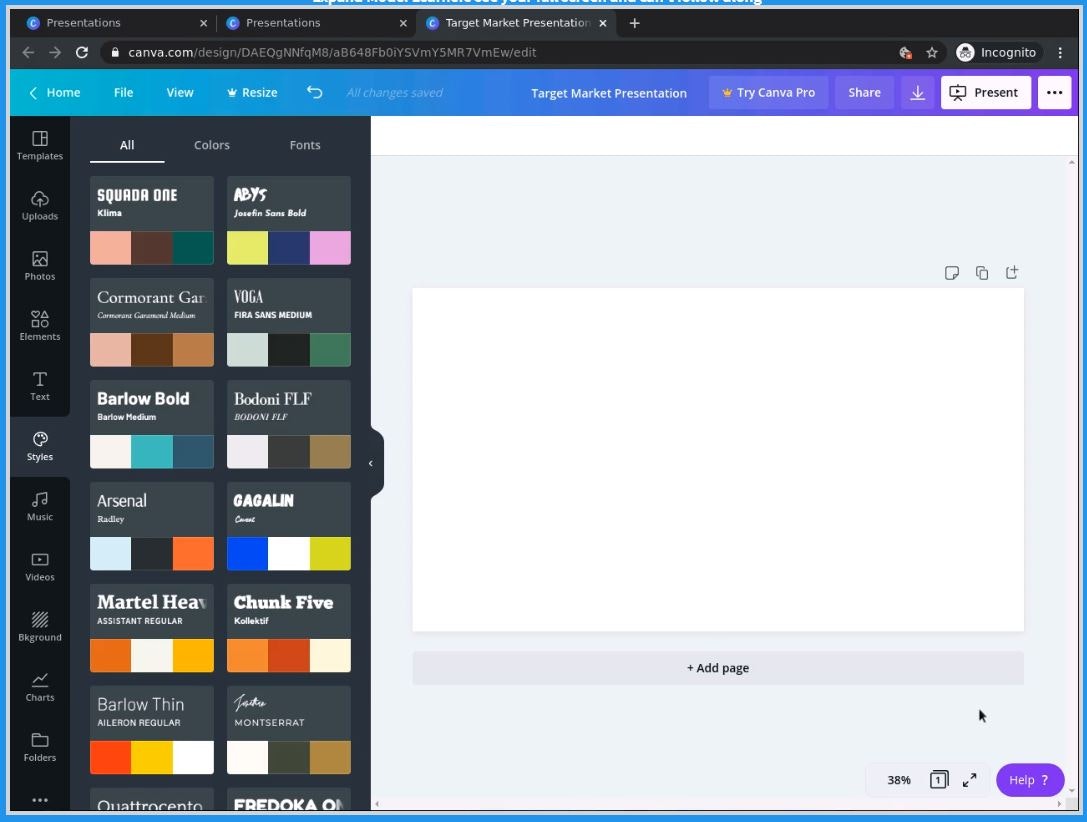Apply the Arsenal Radley style
1087x822 pixels.
point(152,526)
